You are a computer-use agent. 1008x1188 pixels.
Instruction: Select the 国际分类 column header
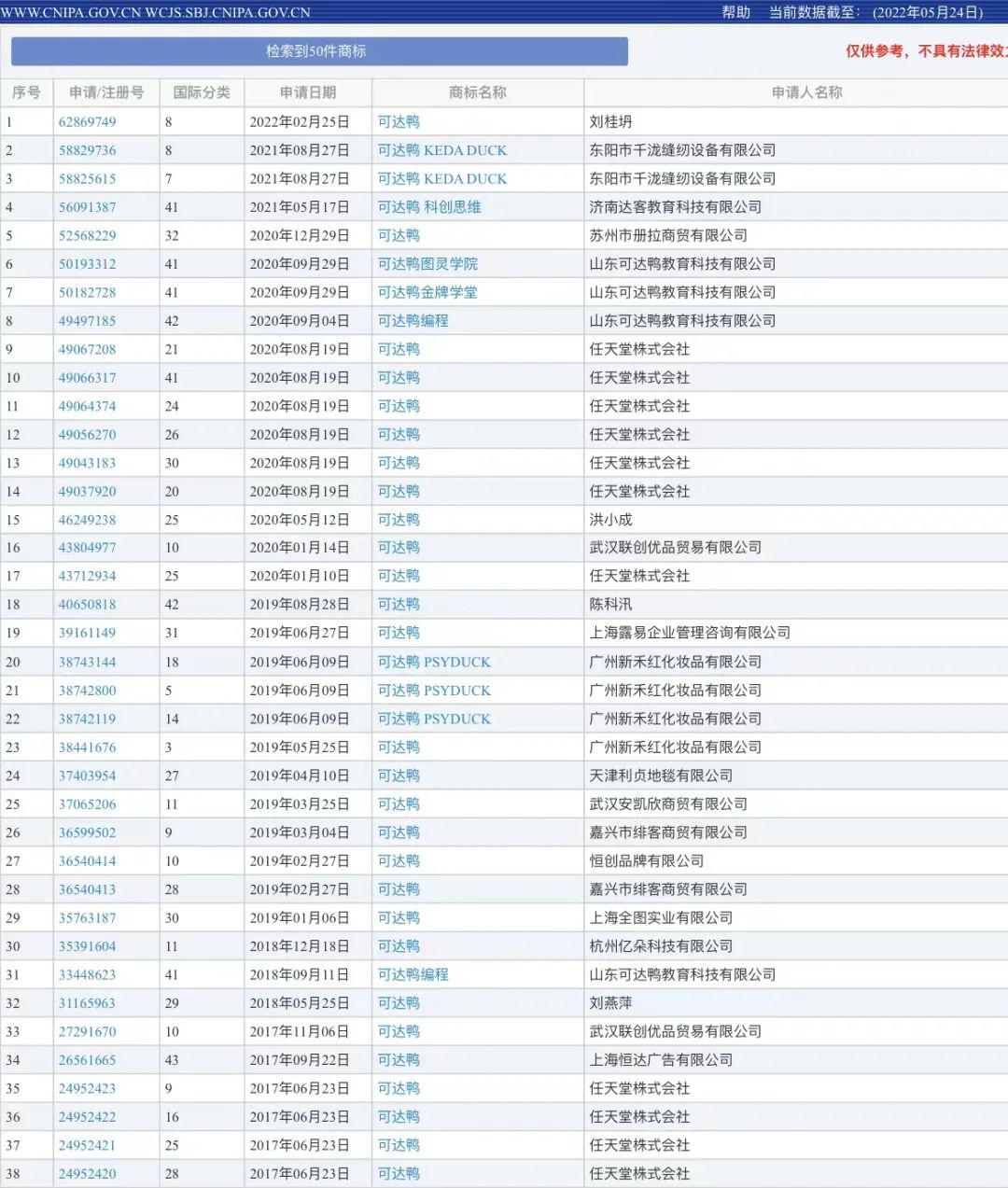tap(202, 92)
